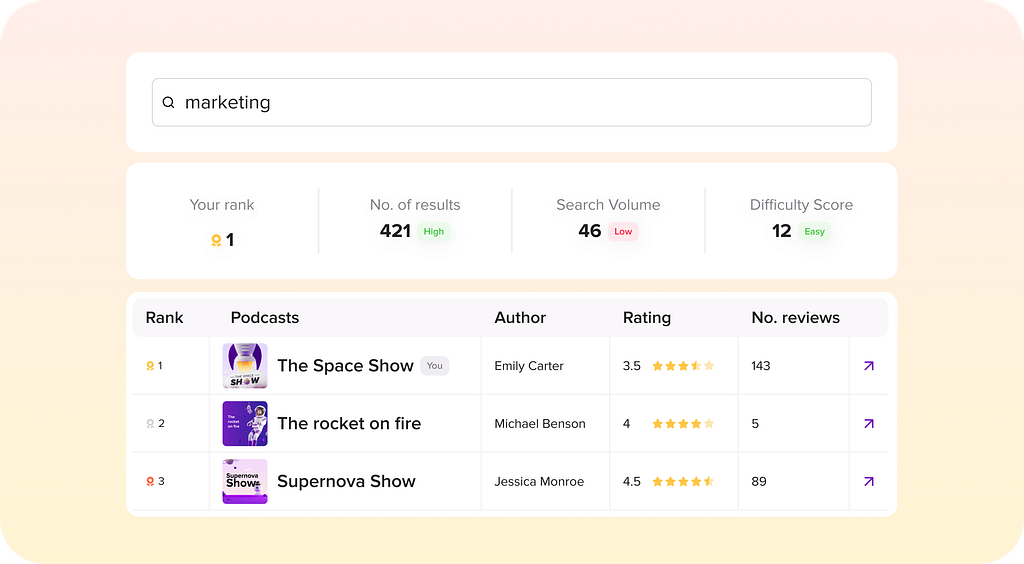This screenshot has height=564, width=1024.
Task: Sort by Rating column header
Action: (x=646, y=318)
